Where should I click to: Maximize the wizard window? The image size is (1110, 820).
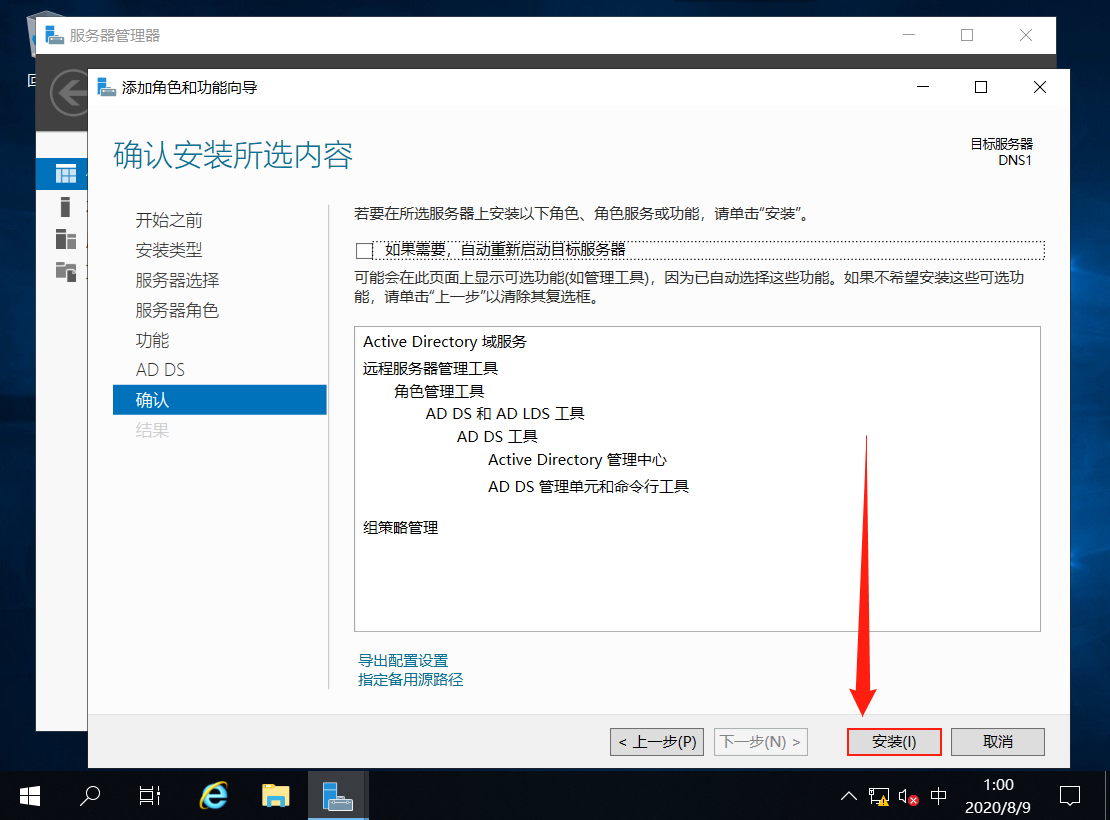pyautogui.click(x=981, y=87)
